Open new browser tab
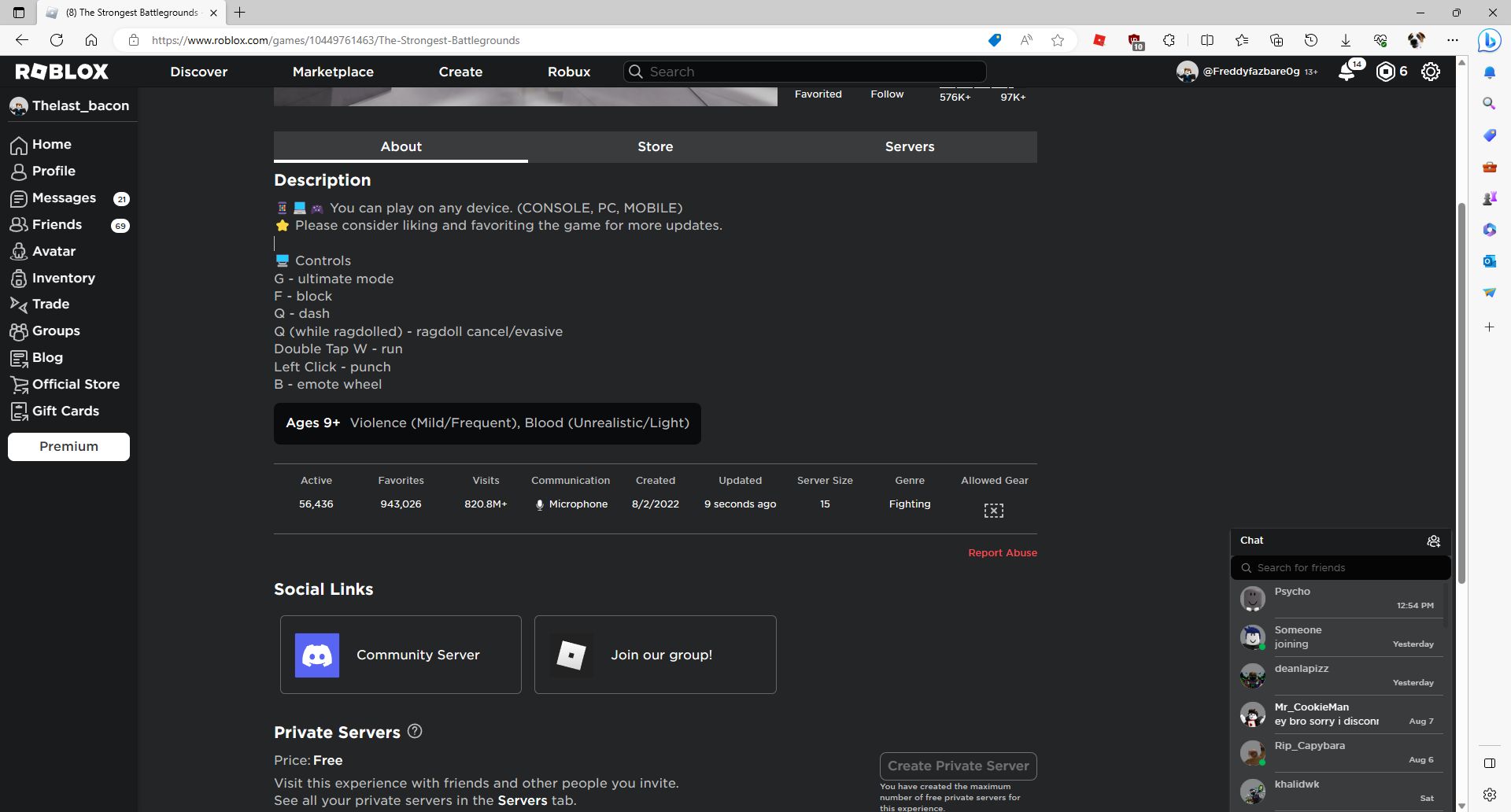 tap(240, 13)
